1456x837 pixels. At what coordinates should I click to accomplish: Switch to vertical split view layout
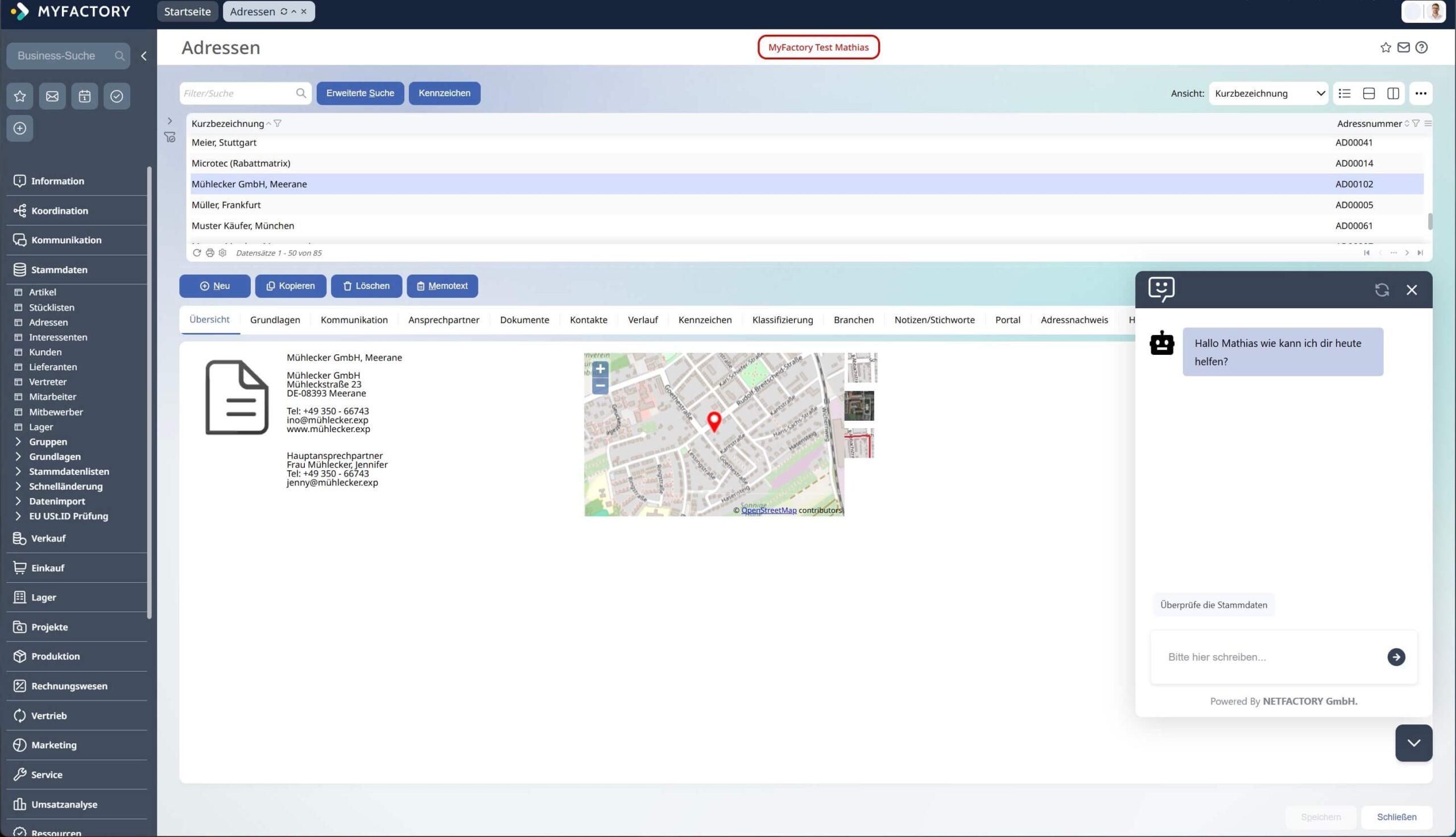[1393, 93]
